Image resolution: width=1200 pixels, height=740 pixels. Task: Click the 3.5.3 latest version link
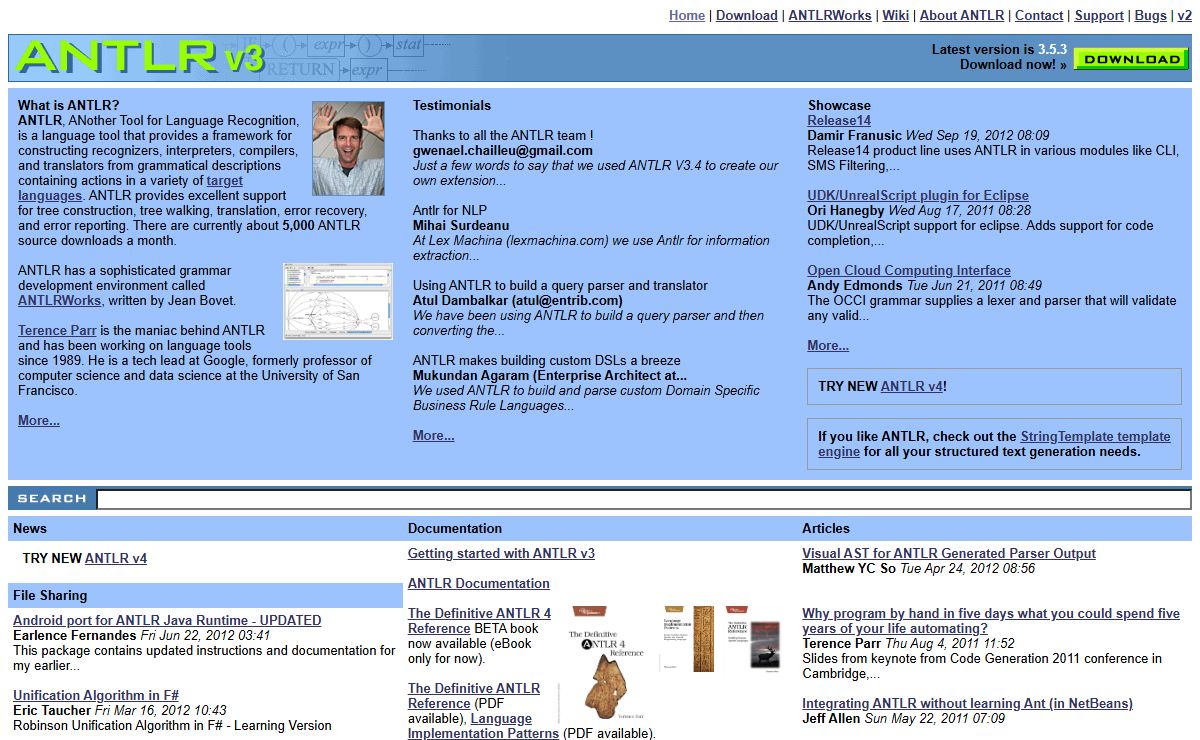point(1053,49)
